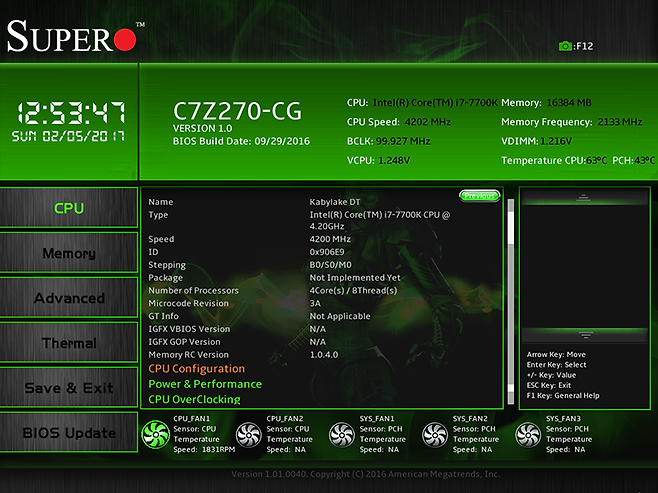The image size is (658, 493).
Task: Click the date SUN 02/05/2017
Action: tap(68, 136)
